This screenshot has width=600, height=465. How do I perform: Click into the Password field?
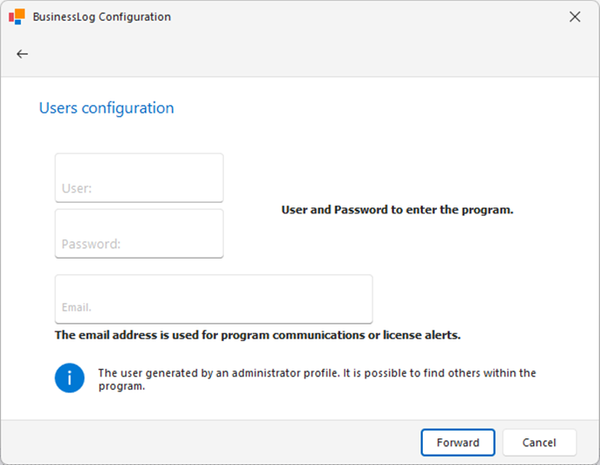pyautogui.click(x=139, y=233)
